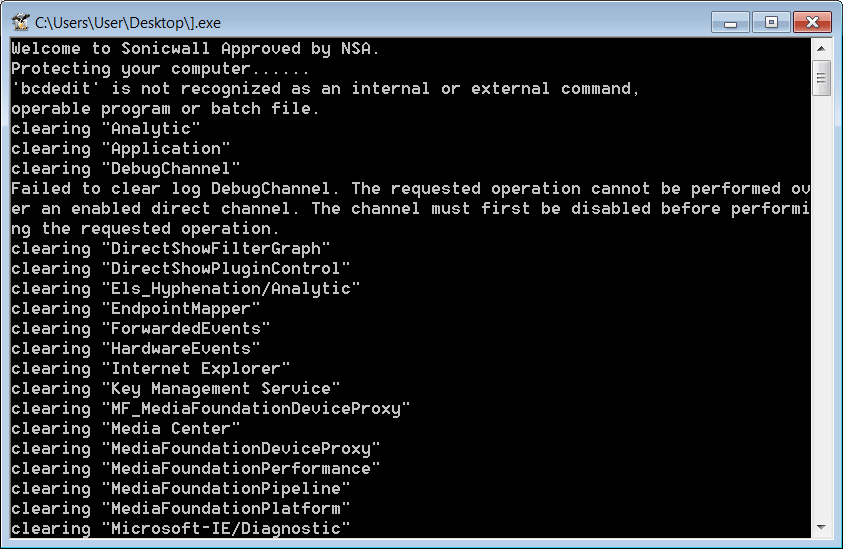
Task: Click the "Protecting your computer" line
Action: 160,69
